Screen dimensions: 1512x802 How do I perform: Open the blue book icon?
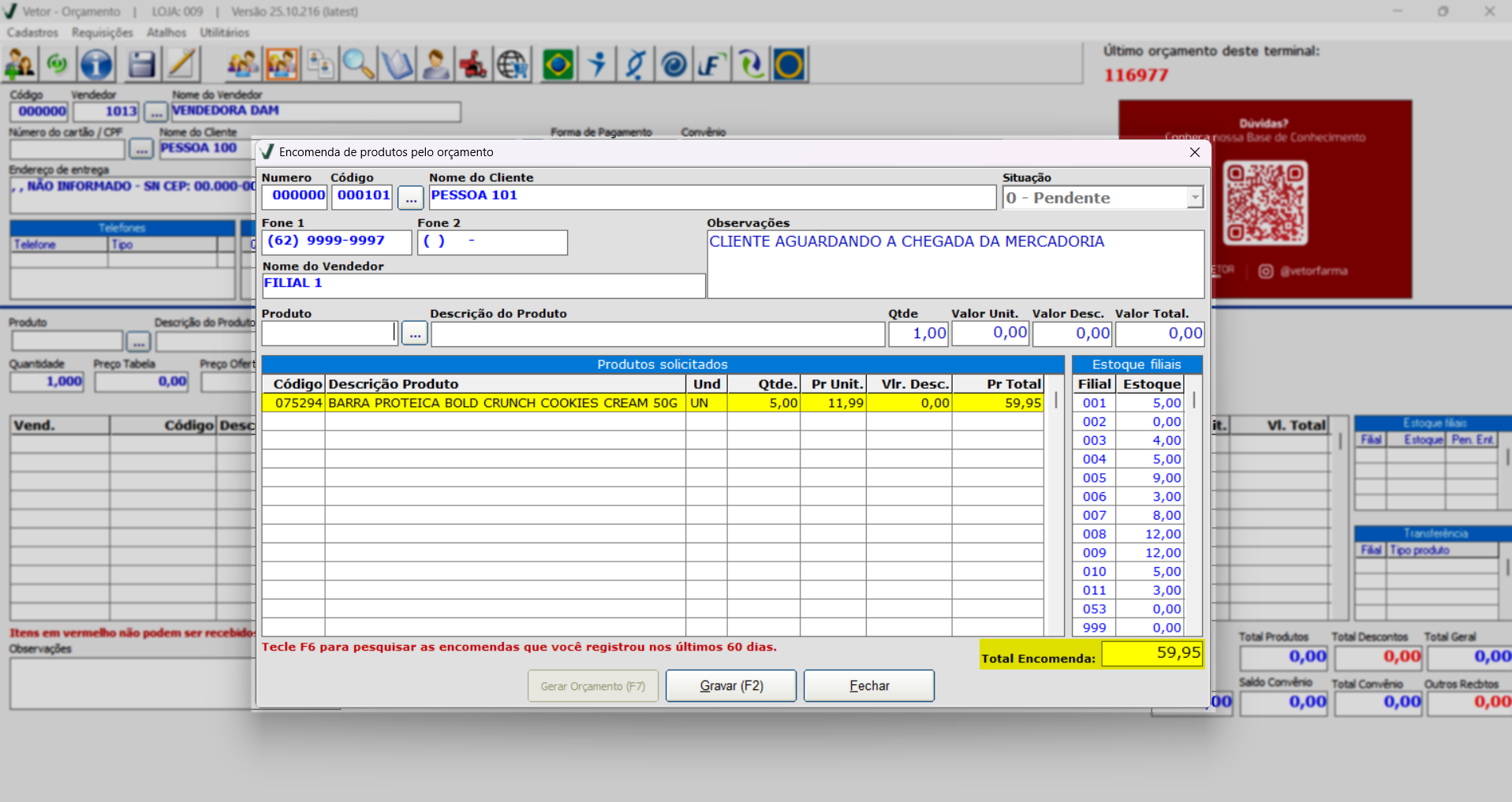(397, 65)
